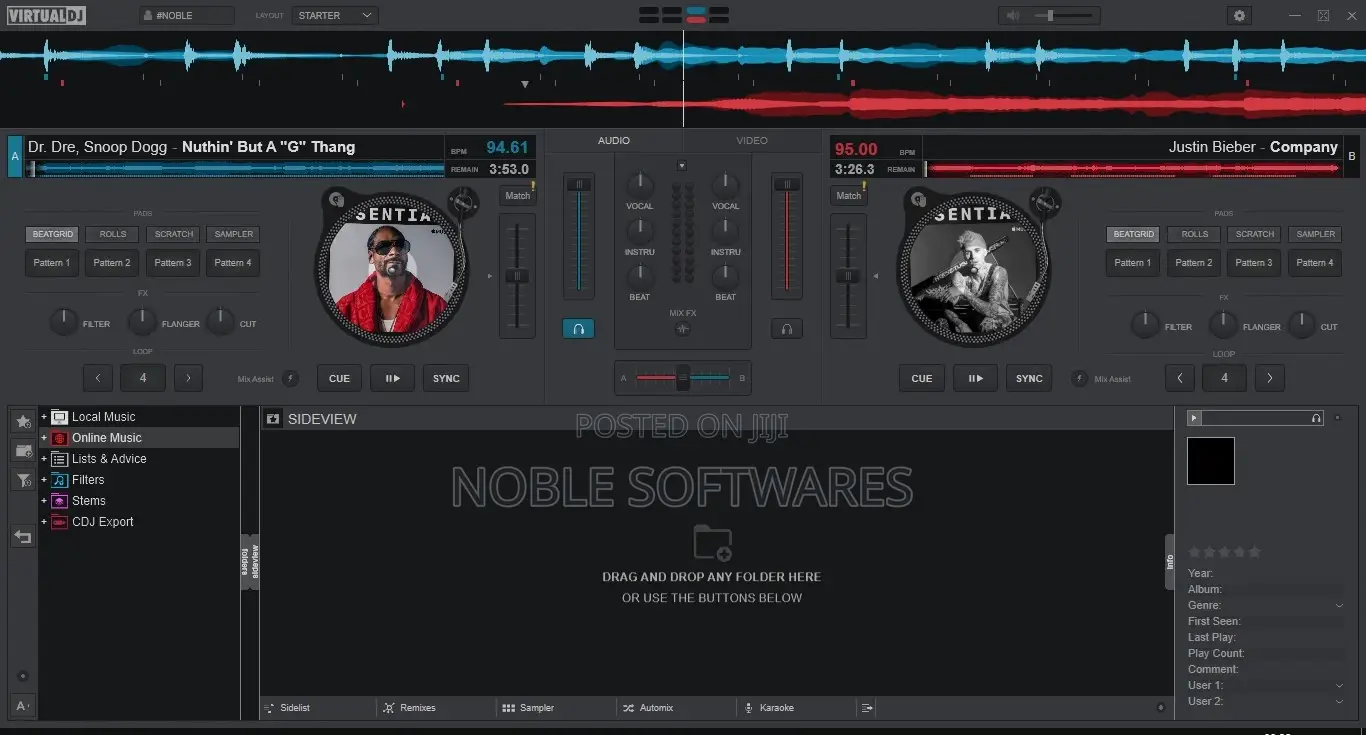Click the crossfader slider

point(683,377)
